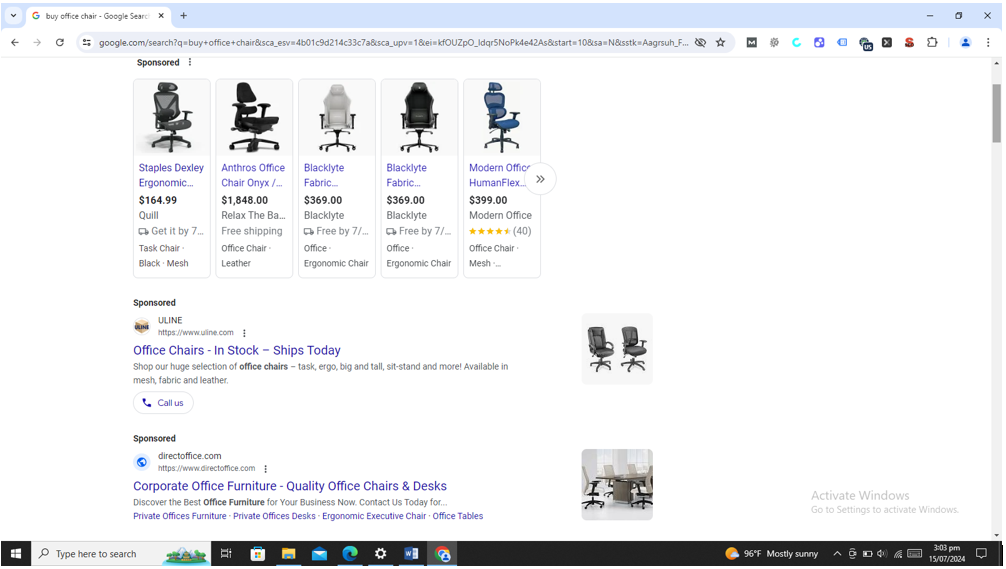
Task: Open Microsoft Store from the taskbar
Action: [257, 554]
